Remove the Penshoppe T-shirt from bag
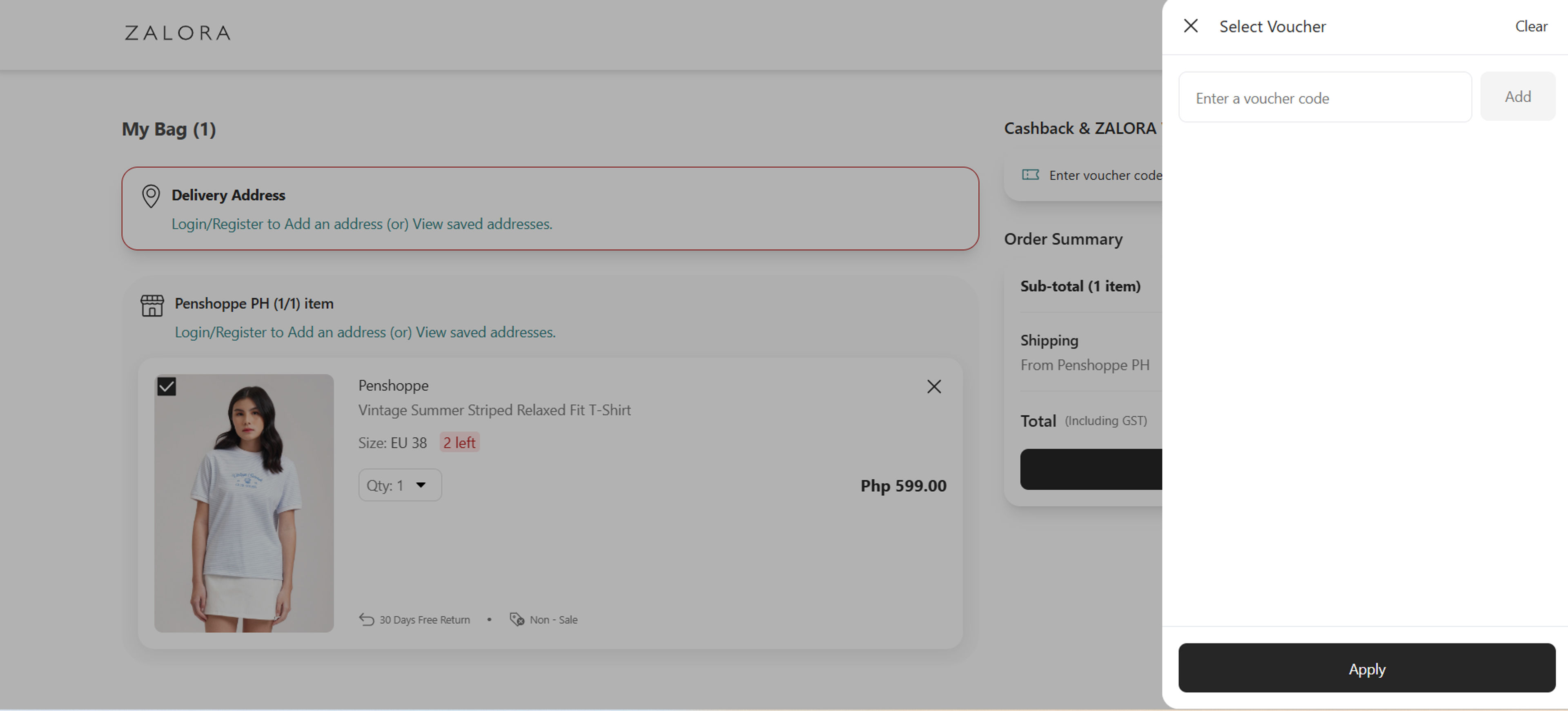This screenshot has height=711, width=1568. click(x=934, y=387)
